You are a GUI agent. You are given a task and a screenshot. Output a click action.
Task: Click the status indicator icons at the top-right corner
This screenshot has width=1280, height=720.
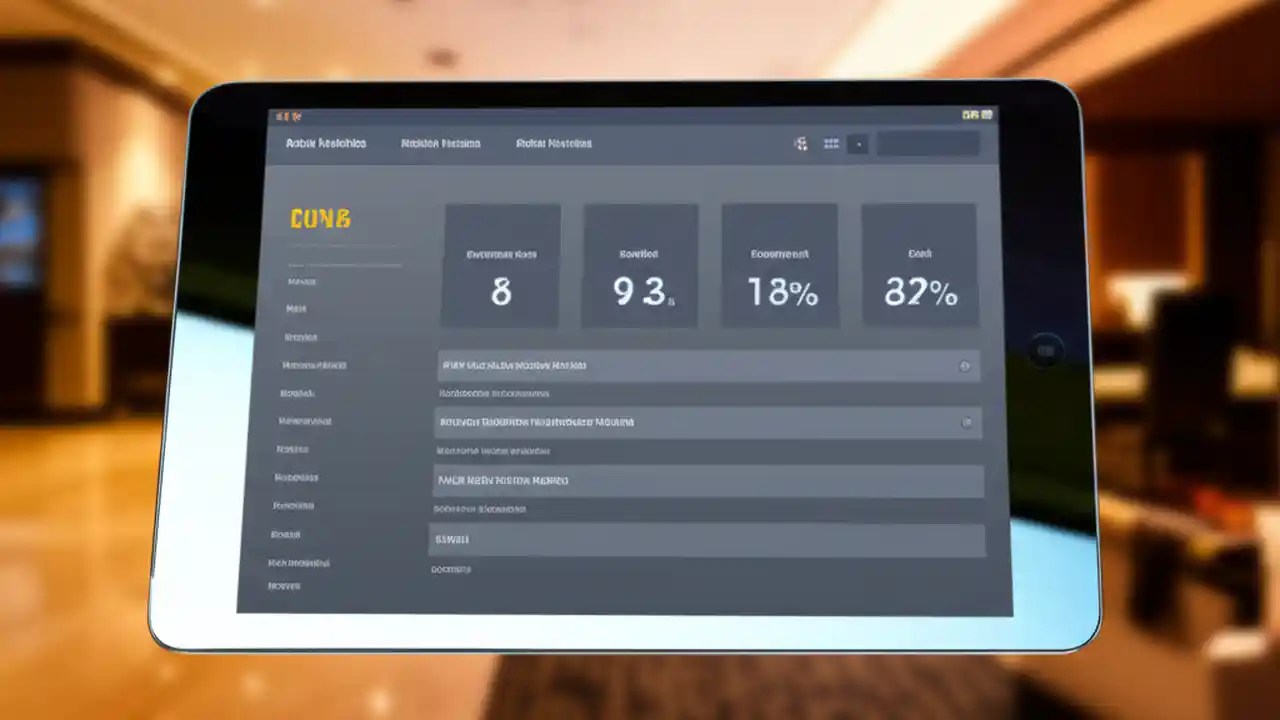pos(975,114)
